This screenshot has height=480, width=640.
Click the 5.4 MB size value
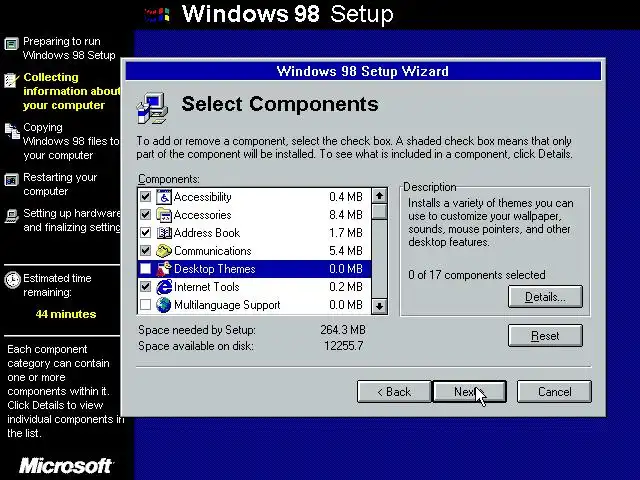pos(346,251)
